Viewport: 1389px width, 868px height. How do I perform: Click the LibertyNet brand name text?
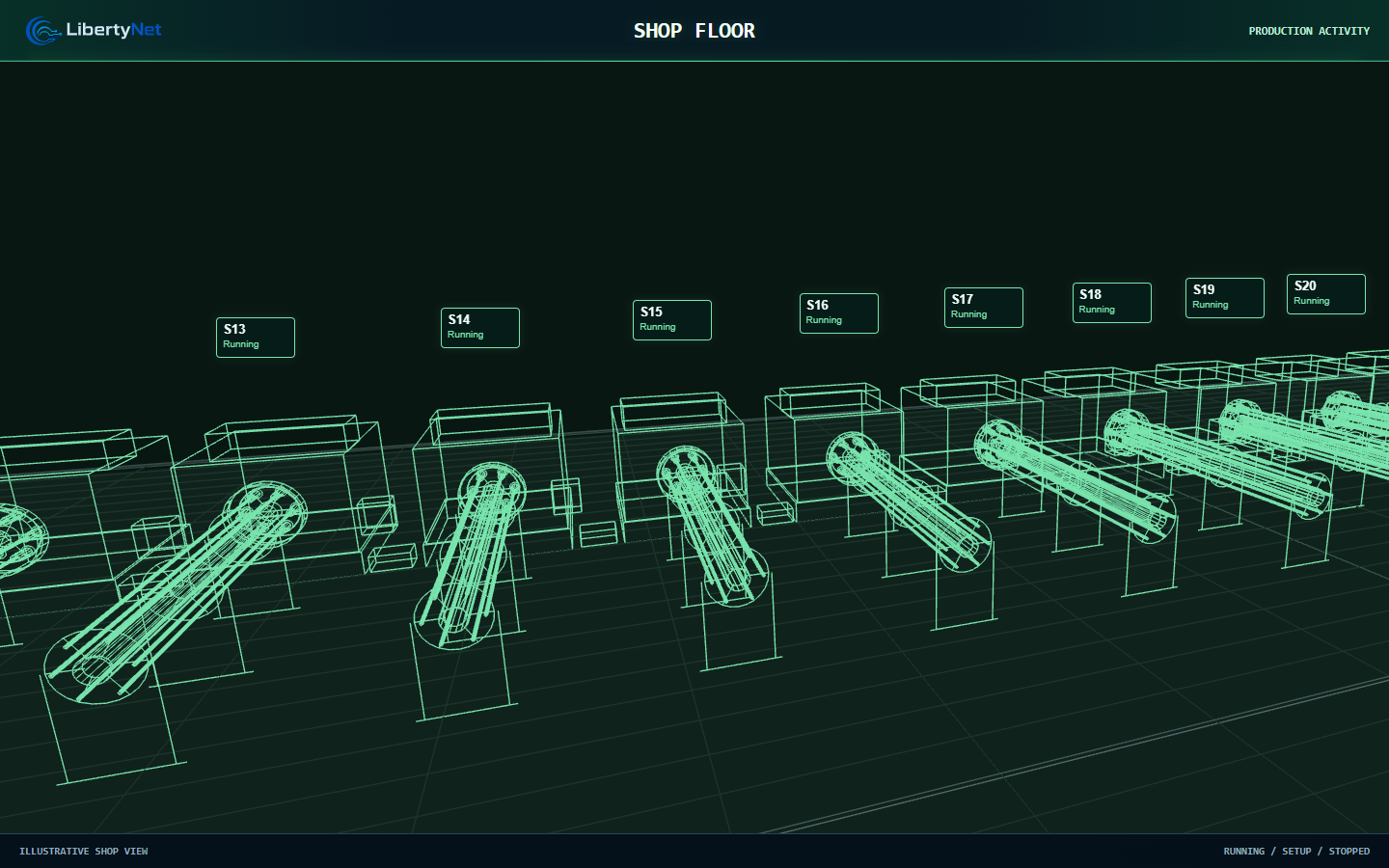pos(114,30)
